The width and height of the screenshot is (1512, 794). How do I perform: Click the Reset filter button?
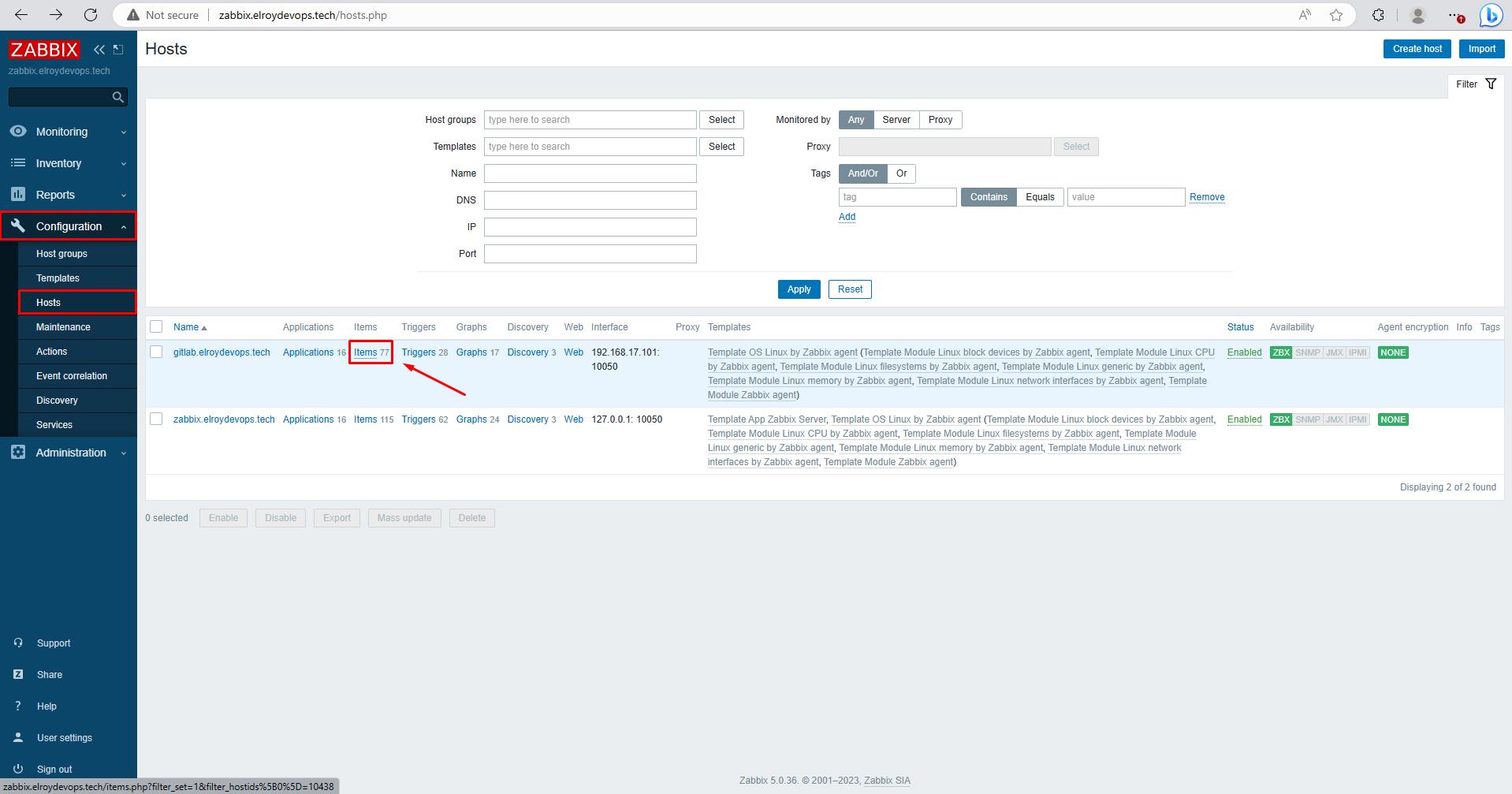click(x=850, y=289)
